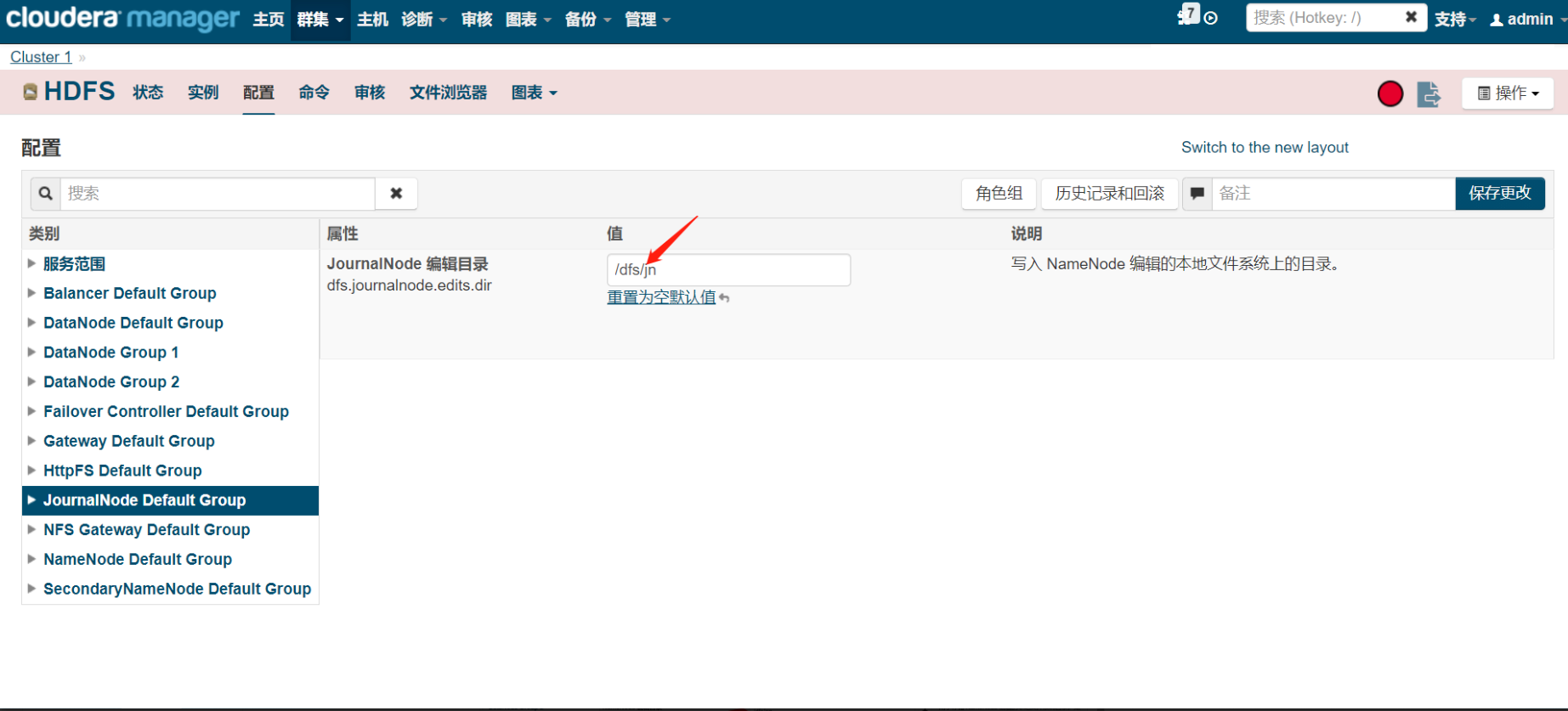Viewport: 1568px width, 711px height.
Task: Click the Cluster 1 breadcrumb link
Action: (x=41, y=57)
